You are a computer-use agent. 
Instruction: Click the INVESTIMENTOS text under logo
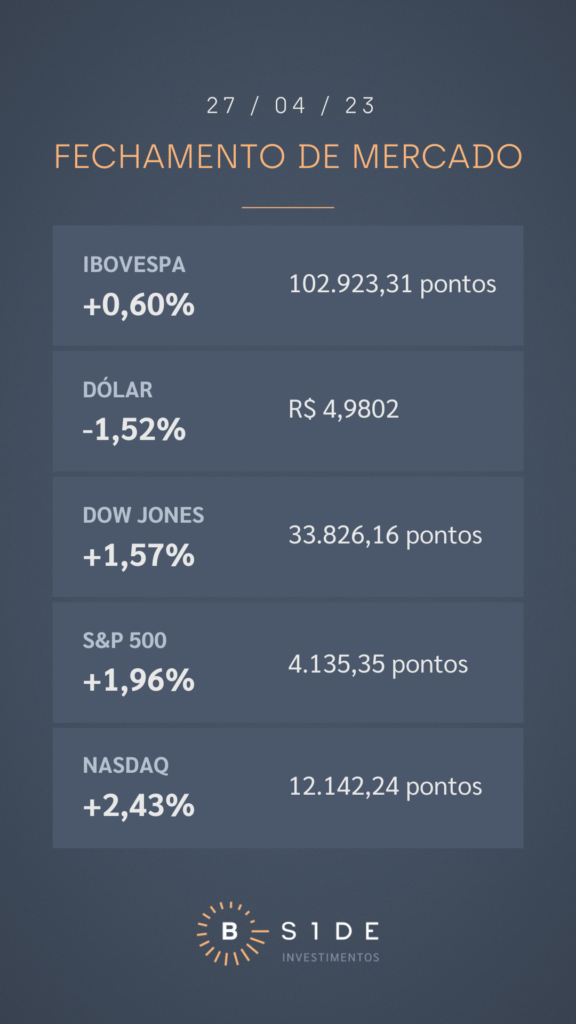[330, 957]
